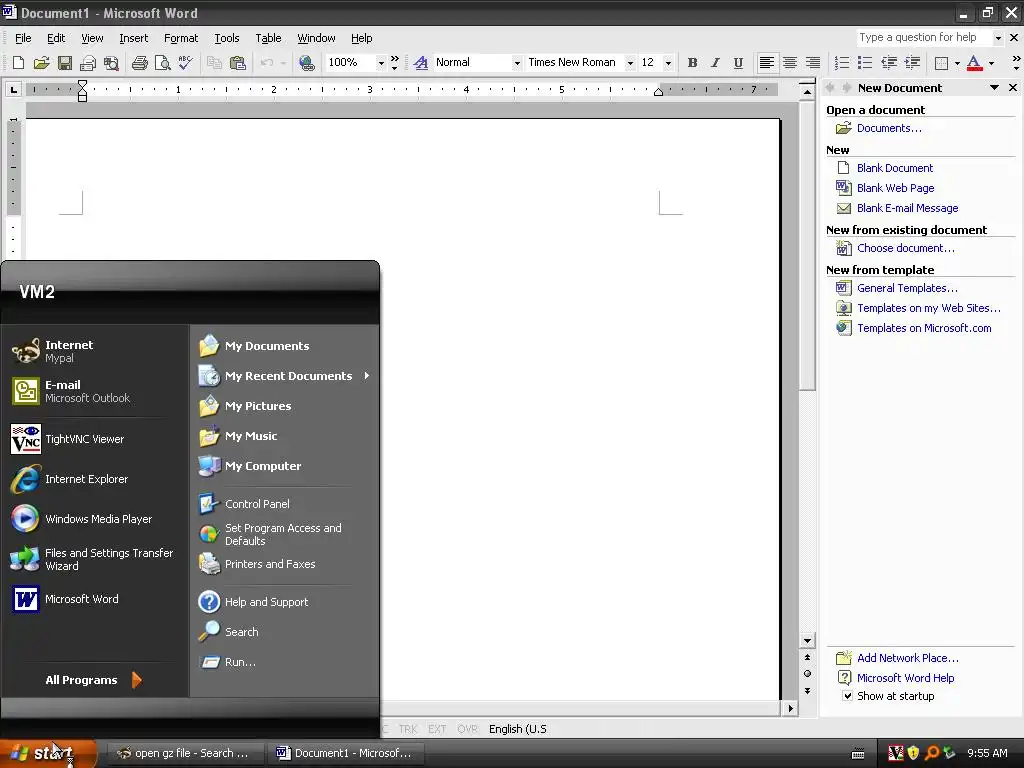Click the Open folder toolbar icon
This screenshot has height=768, width=1024.
[x=41, y=63]
